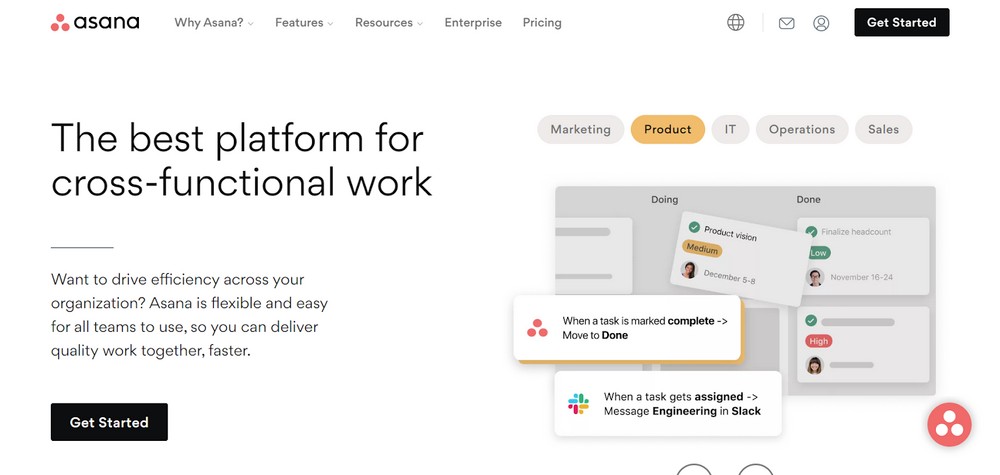The height and width of the screenshot is (475, 1000).
Task: Select the Product tab
Action: click(x=668, y=129)
